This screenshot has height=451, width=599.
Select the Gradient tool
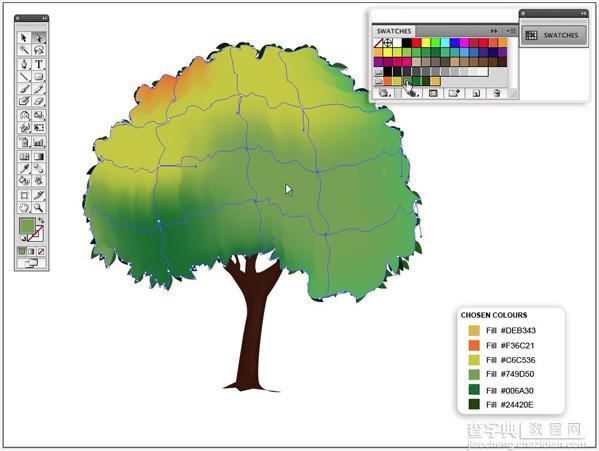[x=39, y=156]
